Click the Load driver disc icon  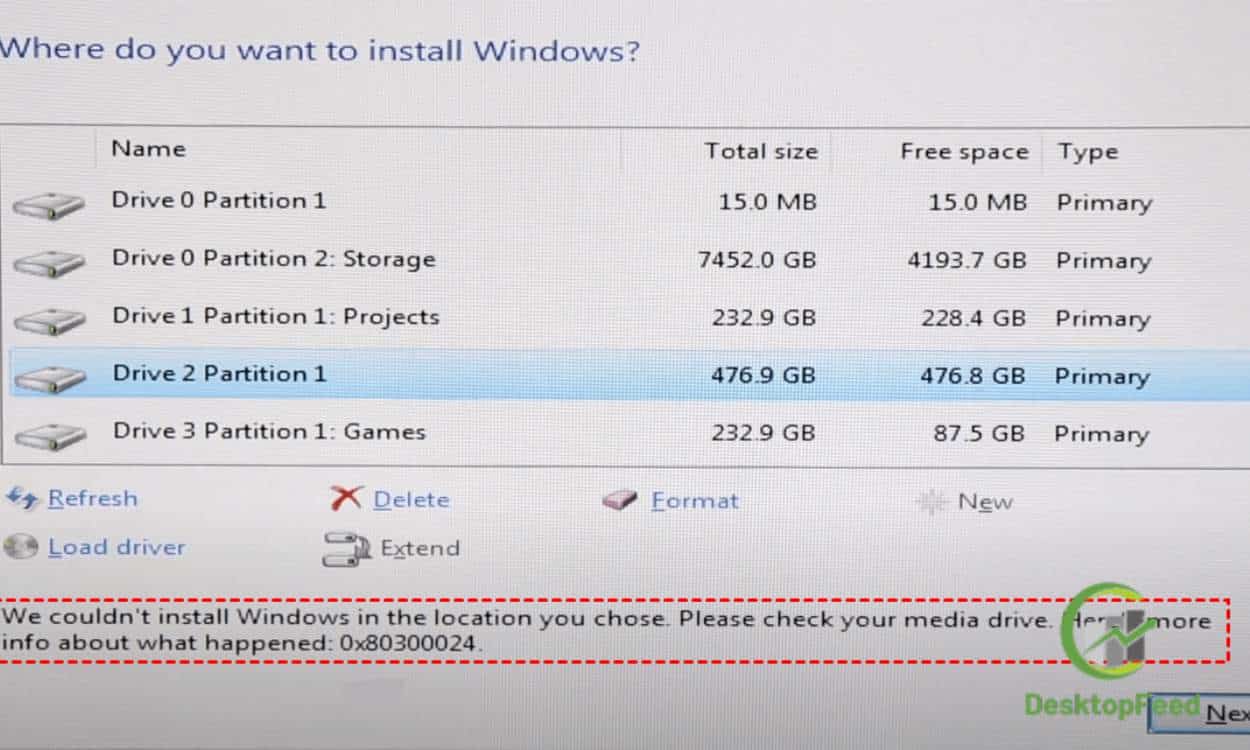(x=21, y=547)
